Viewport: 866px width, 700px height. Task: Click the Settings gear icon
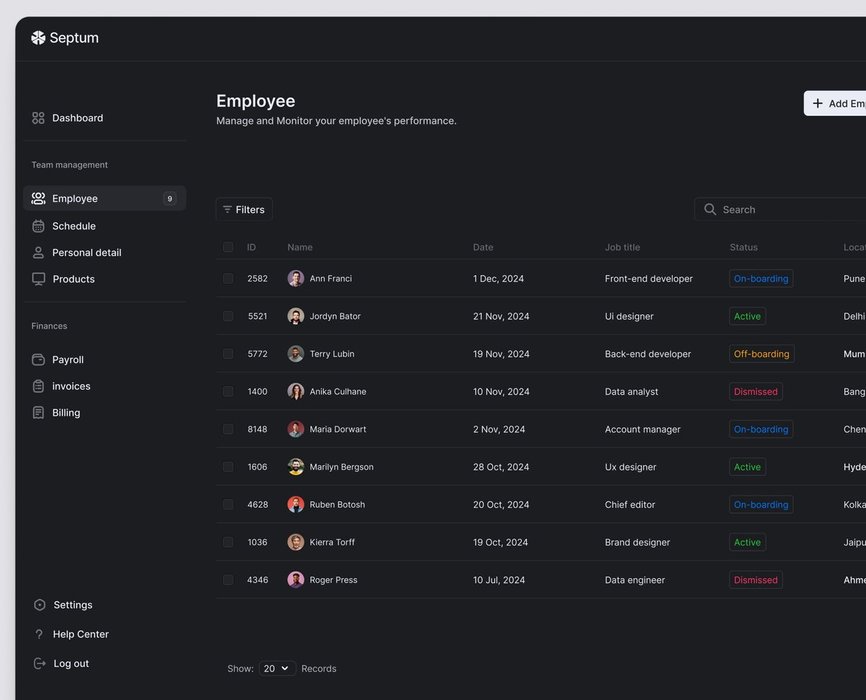(x=39, y=605)
